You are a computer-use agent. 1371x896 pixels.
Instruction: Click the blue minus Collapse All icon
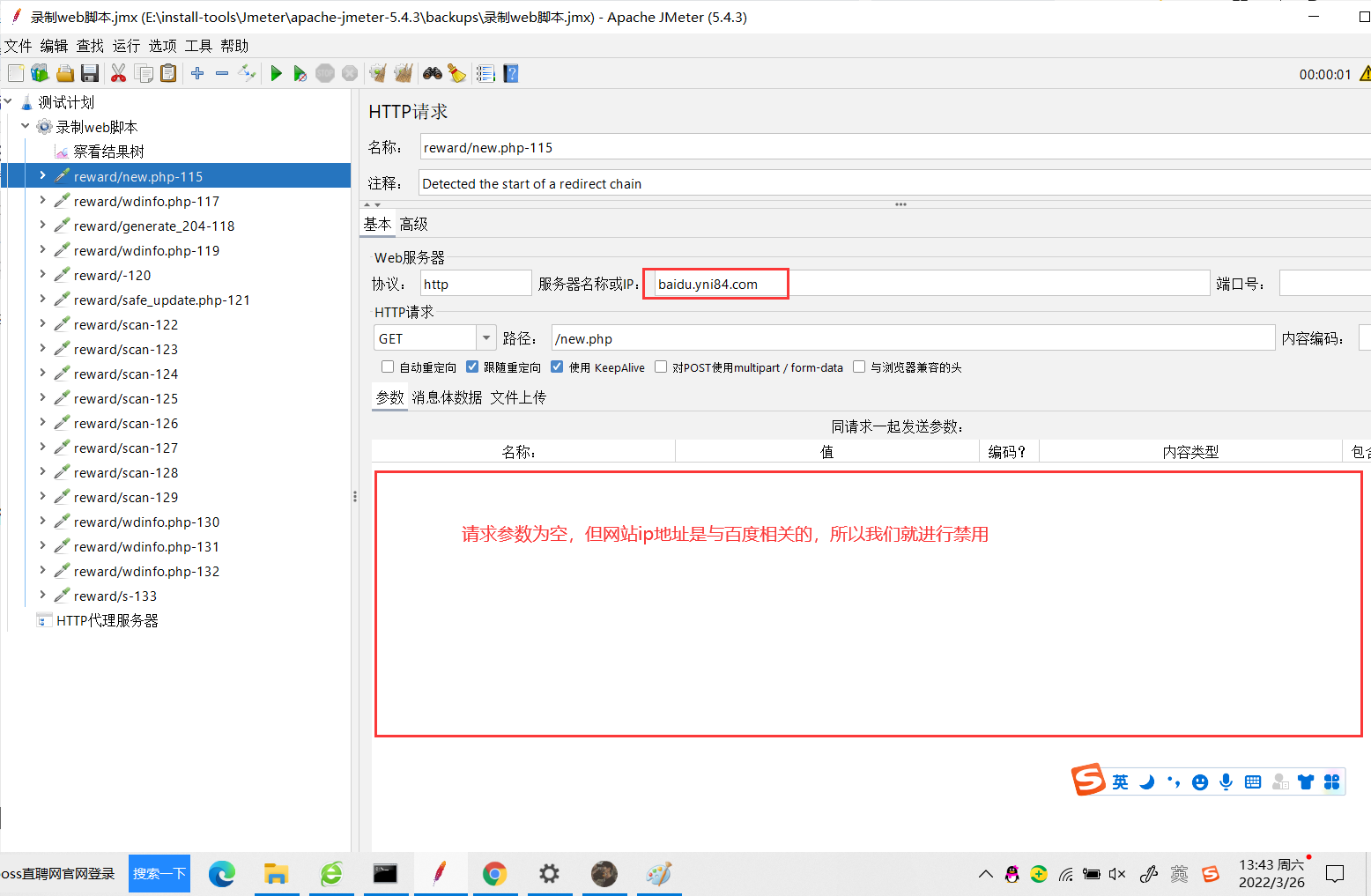[222, 73]
